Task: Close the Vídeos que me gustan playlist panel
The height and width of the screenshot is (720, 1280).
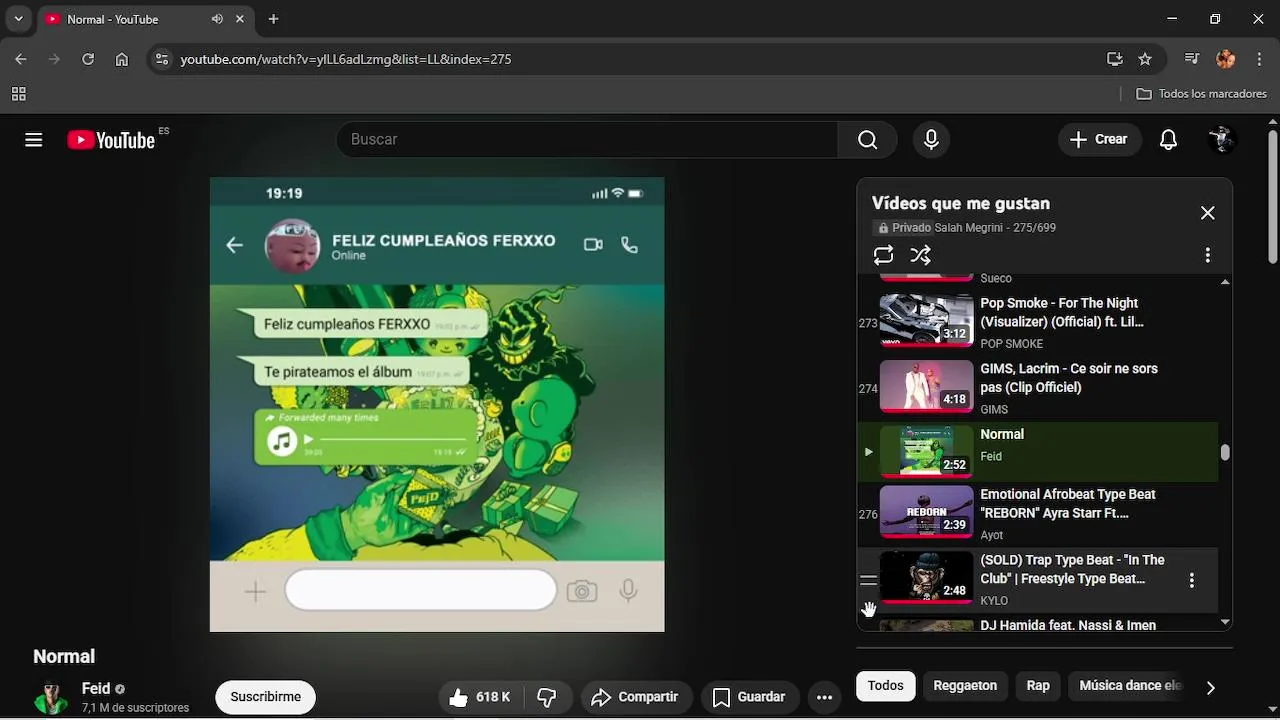Action: point(1208,213)
